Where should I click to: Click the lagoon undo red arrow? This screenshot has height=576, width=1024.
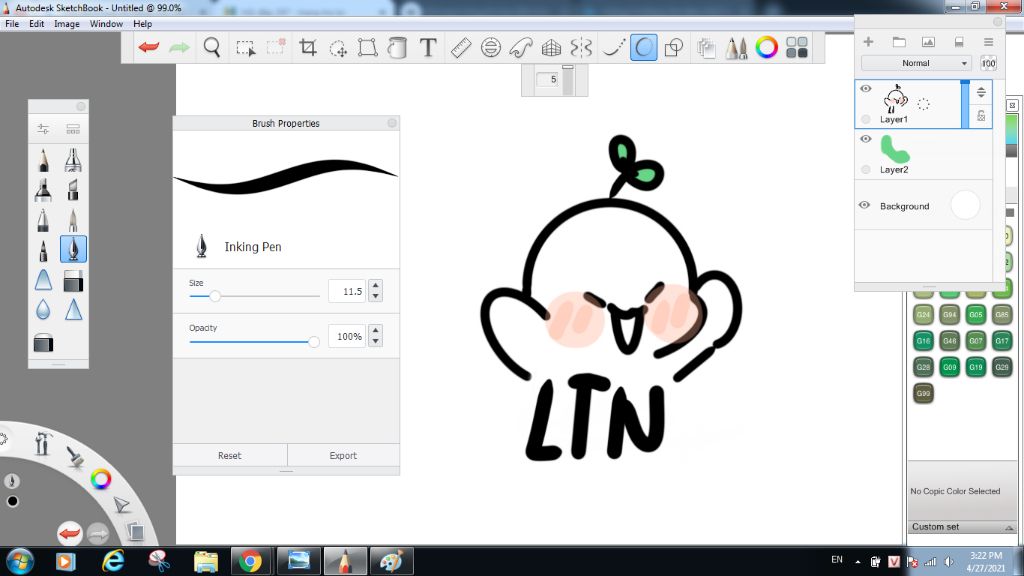(69, 534)
